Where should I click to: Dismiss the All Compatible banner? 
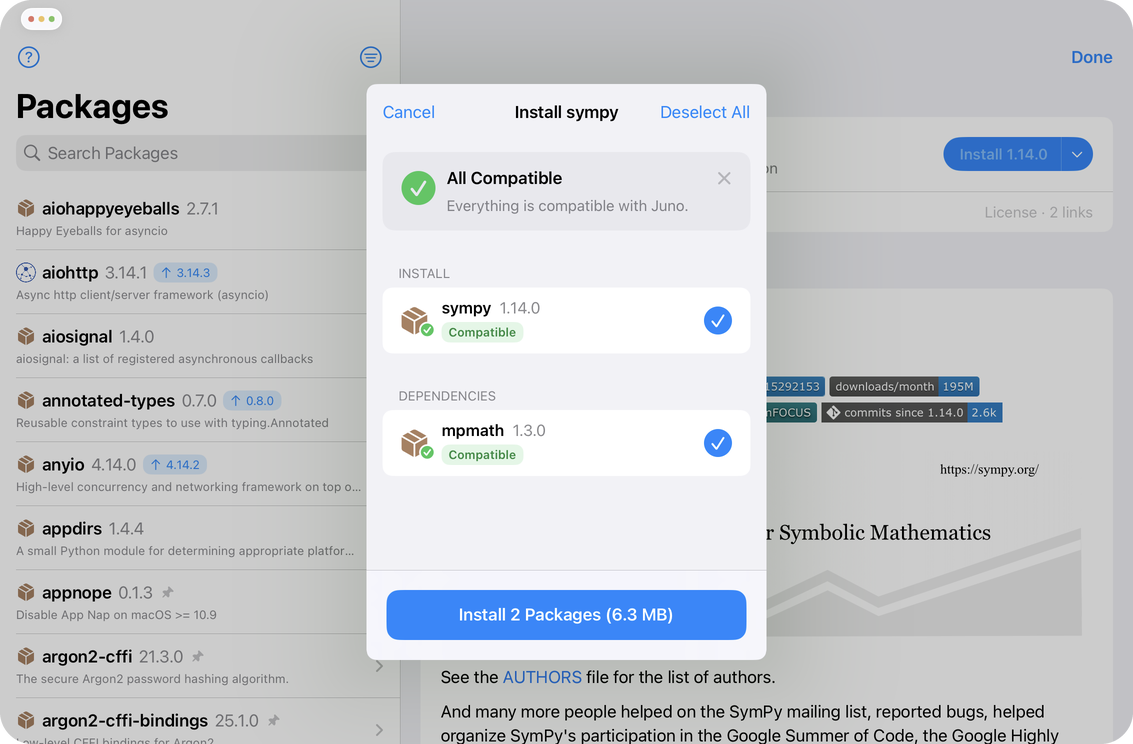[724, 178]
